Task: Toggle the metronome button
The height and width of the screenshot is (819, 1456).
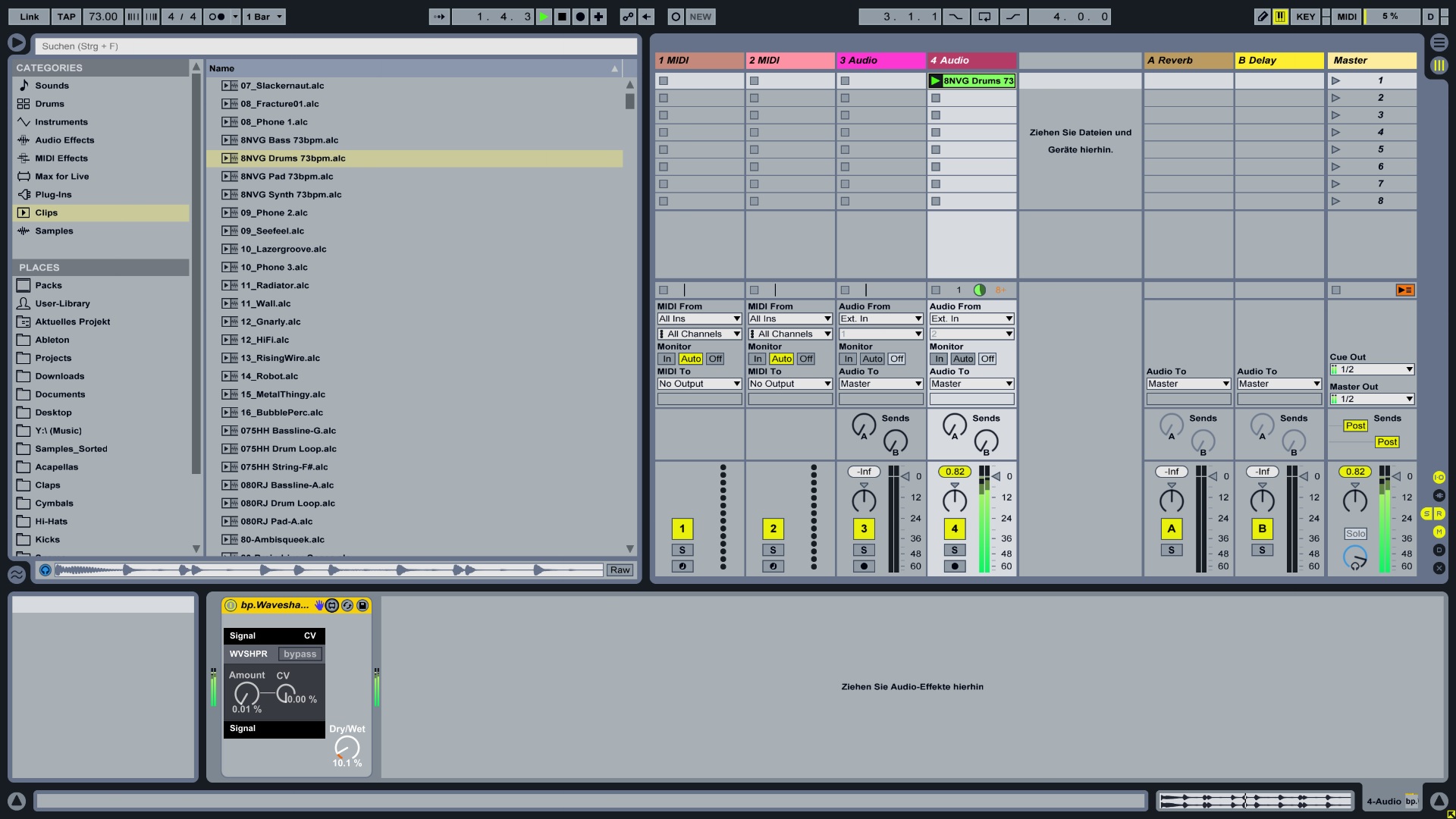Action: (216, 17)
